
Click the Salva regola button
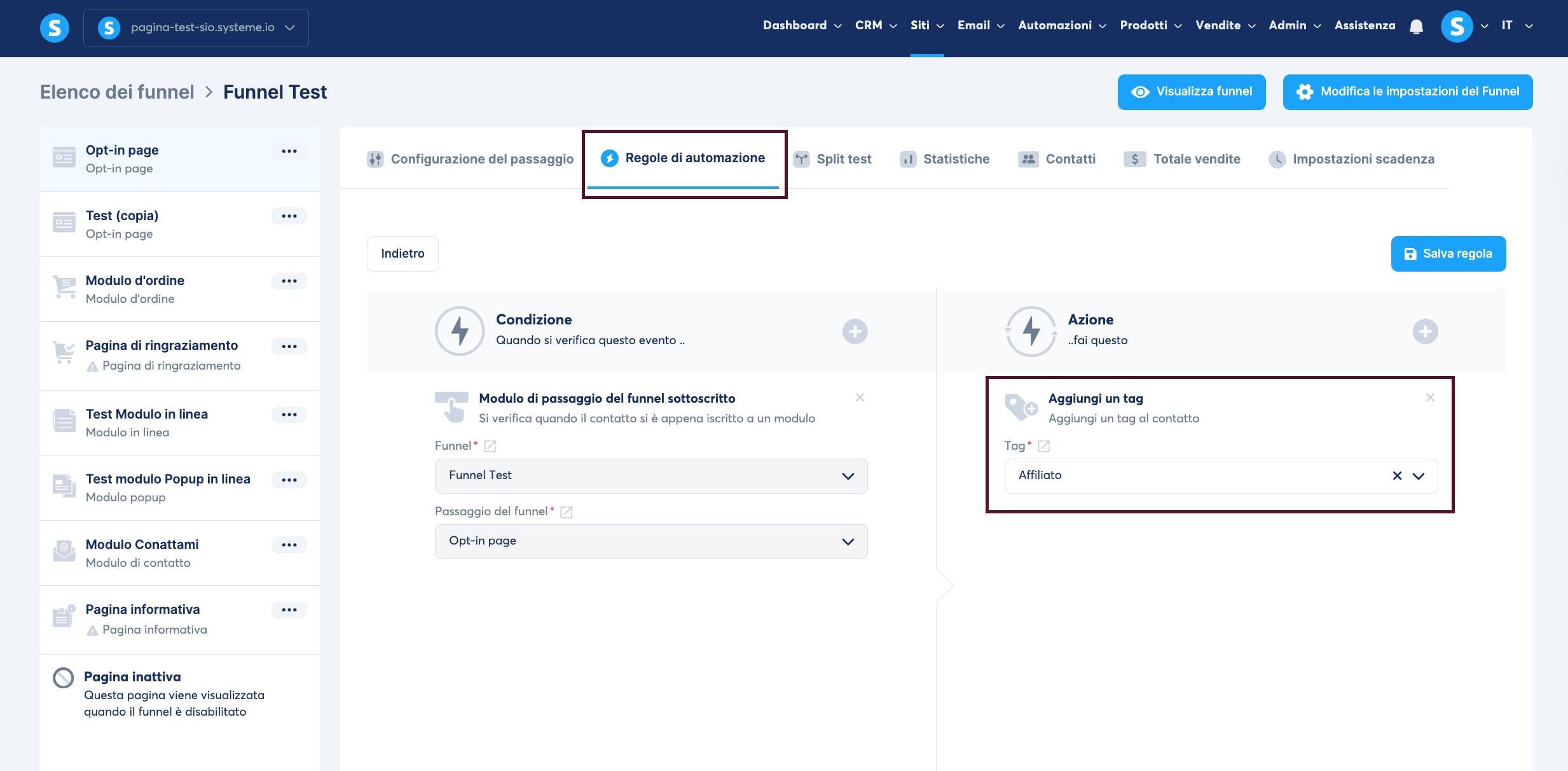point(1448,254)
